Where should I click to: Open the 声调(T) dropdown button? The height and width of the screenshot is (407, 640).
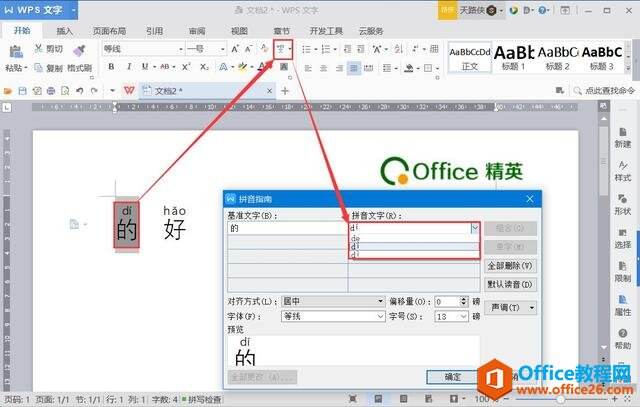[x=510, y=307]
